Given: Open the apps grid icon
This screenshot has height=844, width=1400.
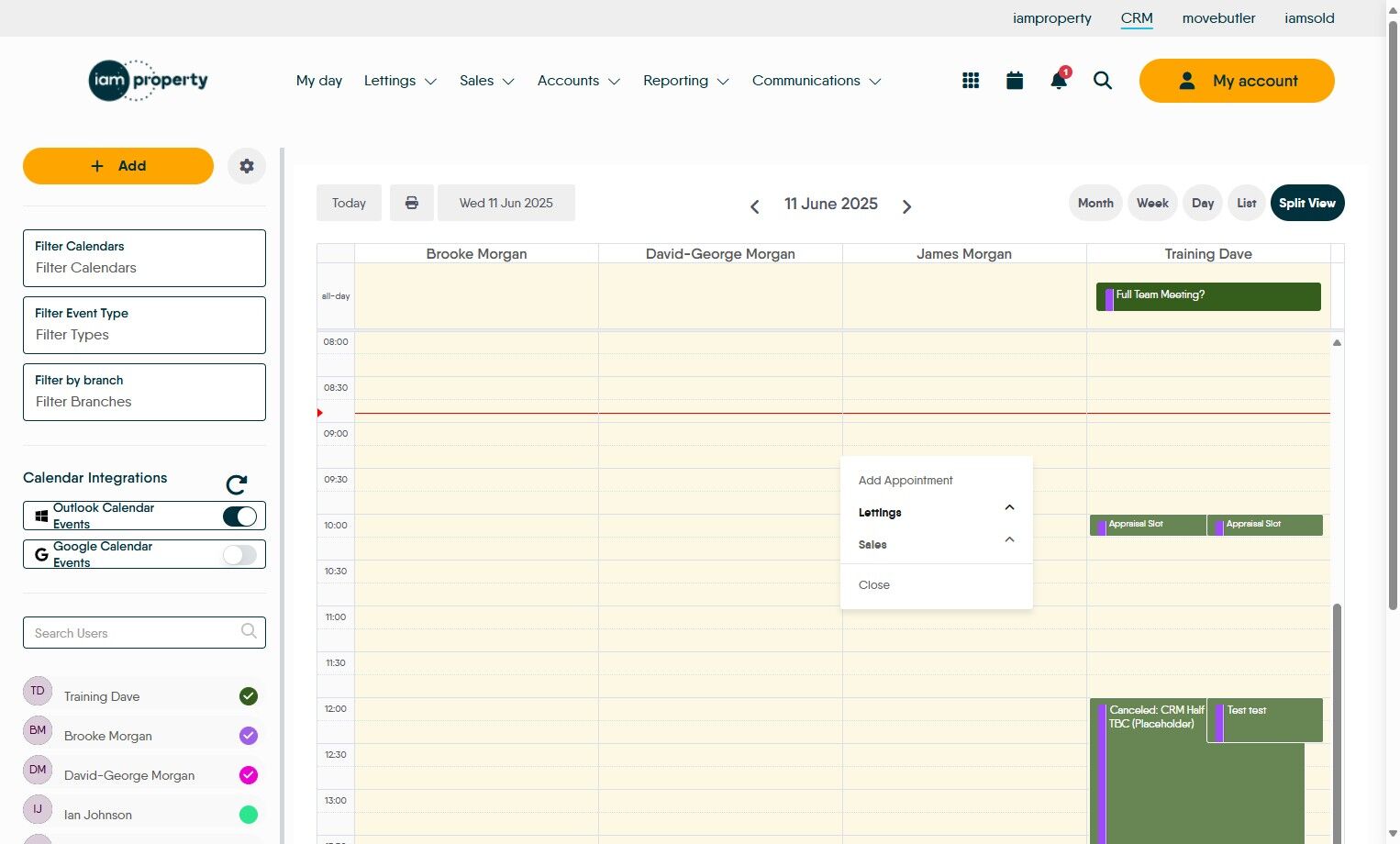Looking at the screenshot, I should tap(971, 81).
